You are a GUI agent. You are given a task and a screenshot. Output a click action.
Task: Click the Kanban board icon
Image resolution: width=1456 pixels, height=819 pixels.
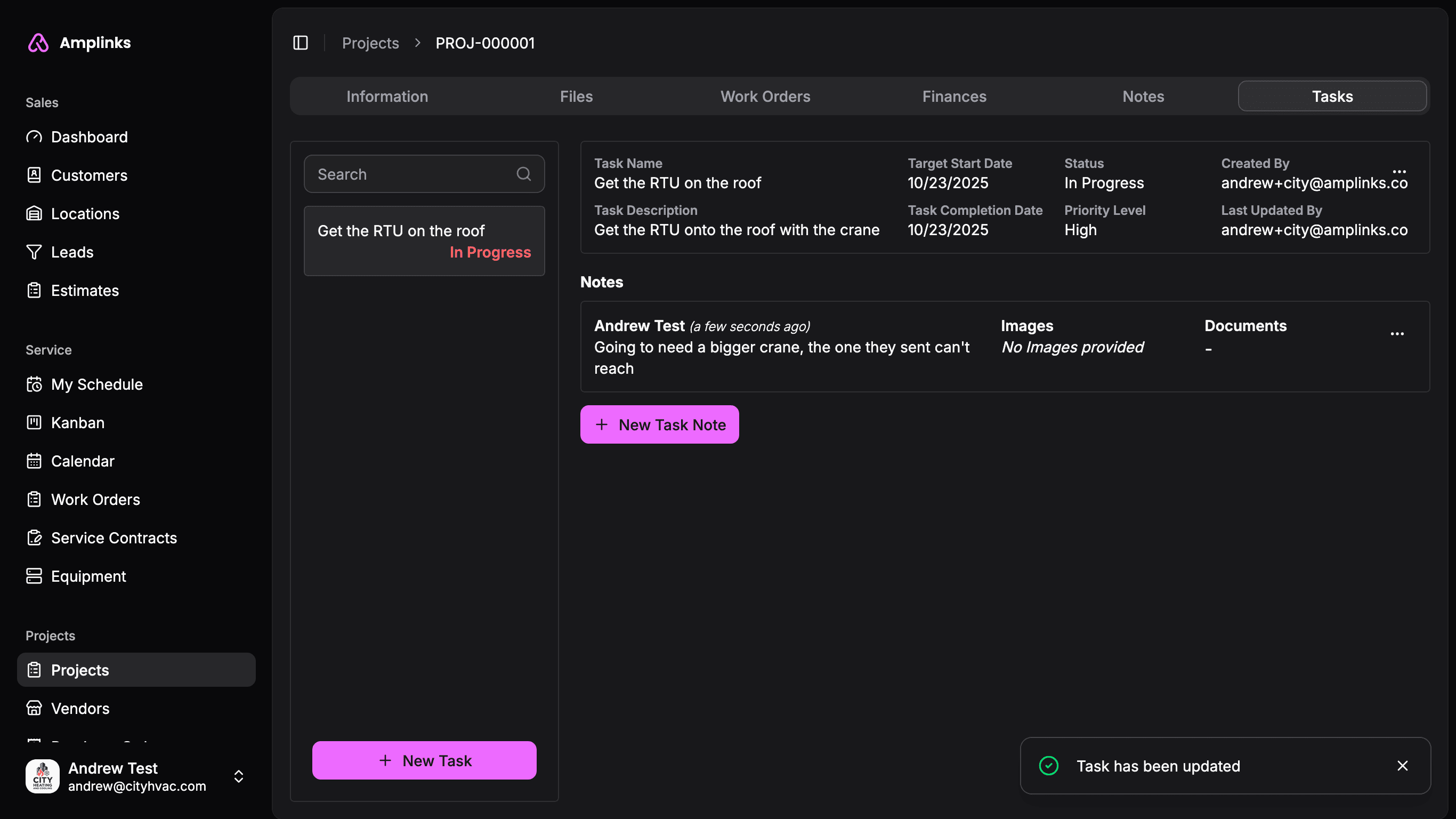point(34,422)
